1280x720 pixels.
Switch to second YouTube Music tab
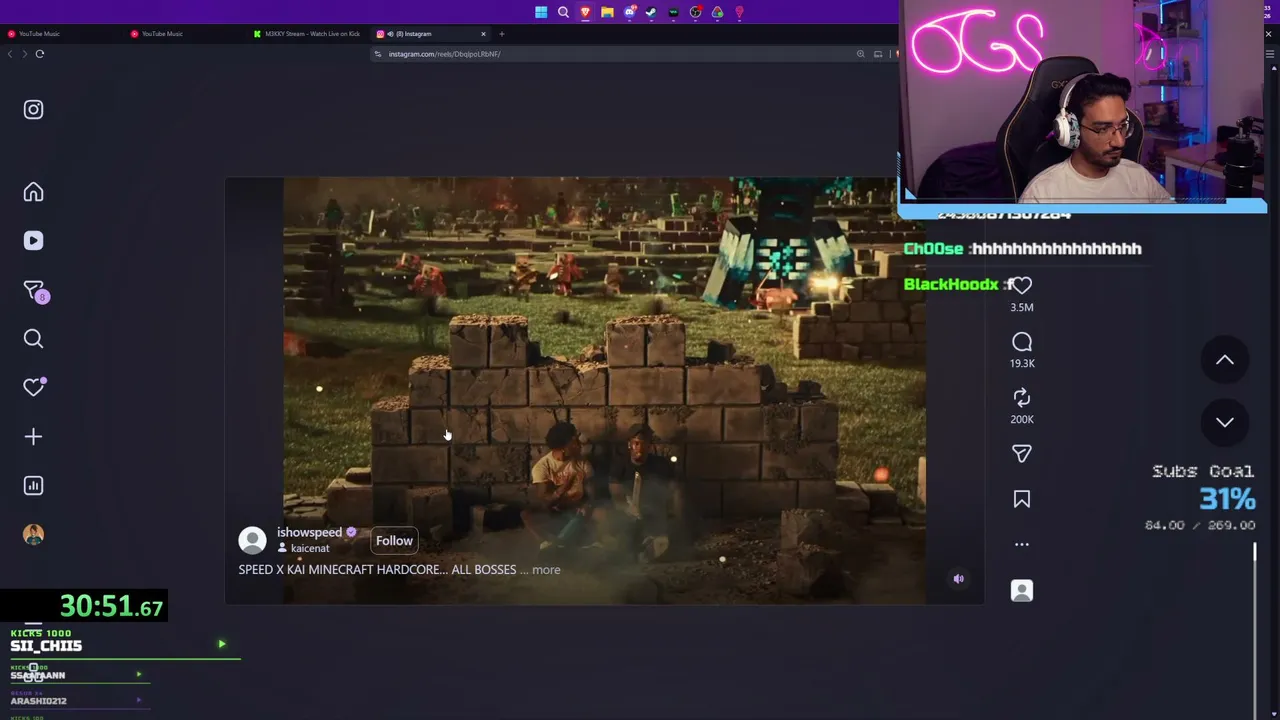coord(186,34)
